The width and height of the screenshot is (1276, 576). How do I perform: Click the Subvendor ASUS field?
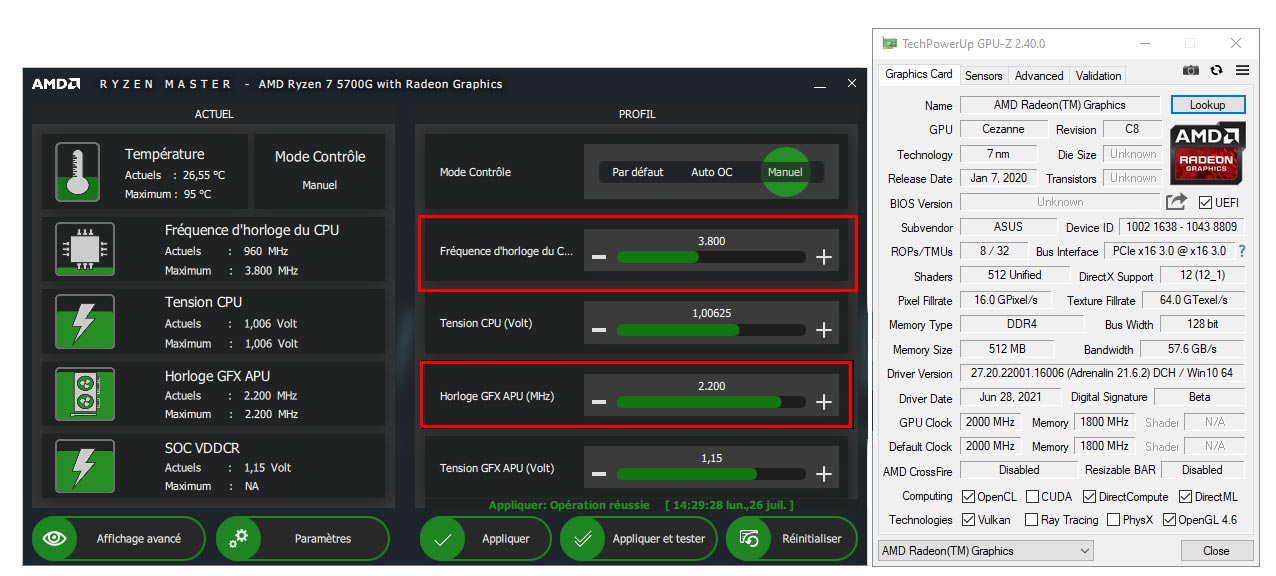pyautogui.click(x=1008, y=227)
